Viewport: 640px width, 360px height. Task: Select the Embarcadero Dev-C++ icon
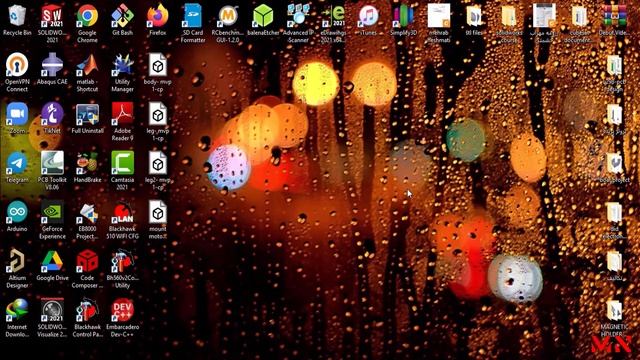[122, 310]
